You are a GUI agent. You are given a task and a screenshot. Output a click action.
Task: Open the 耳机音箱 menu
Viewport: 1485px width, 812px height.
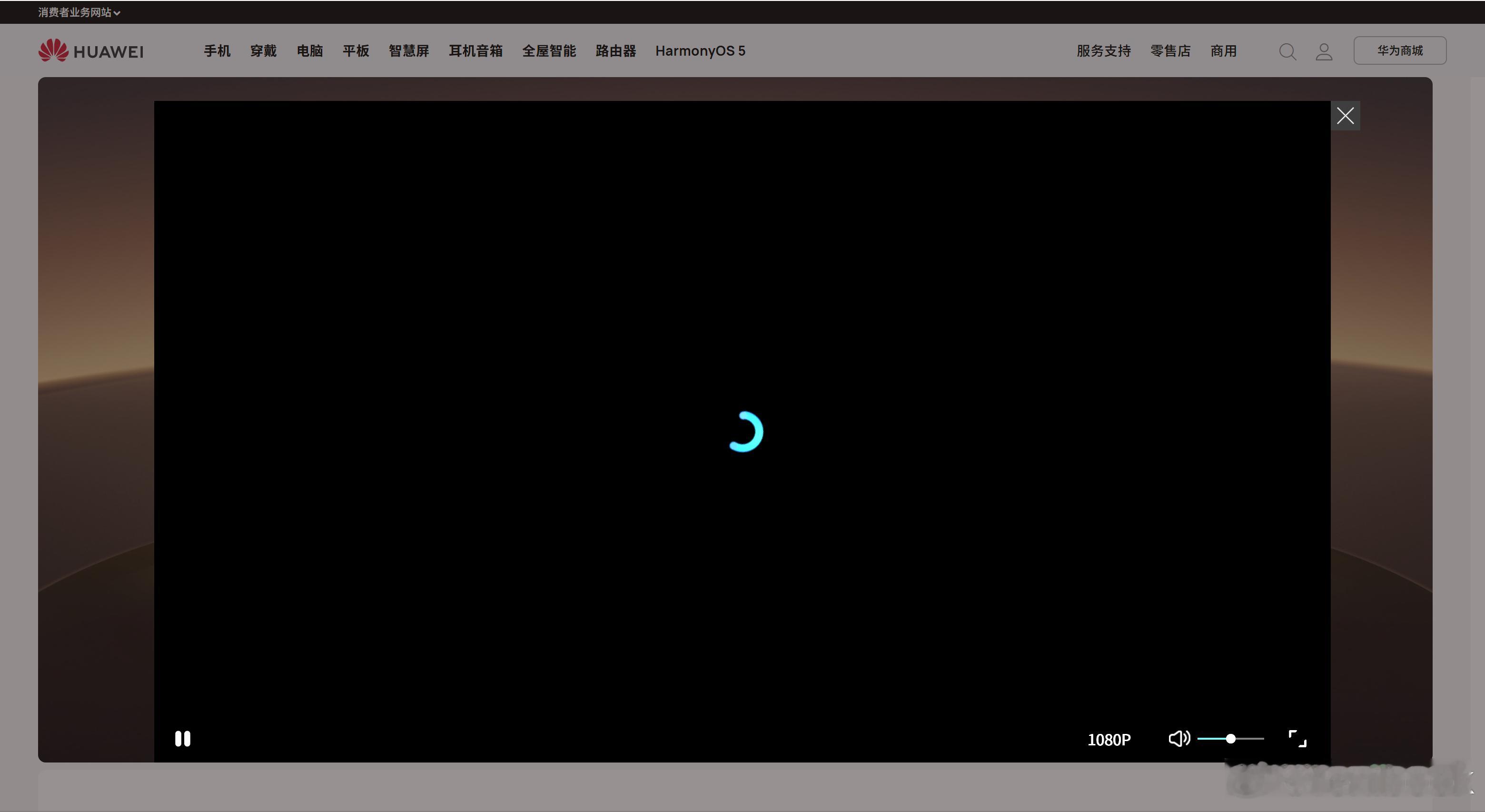pyautogui.click(x=475, y=51)
